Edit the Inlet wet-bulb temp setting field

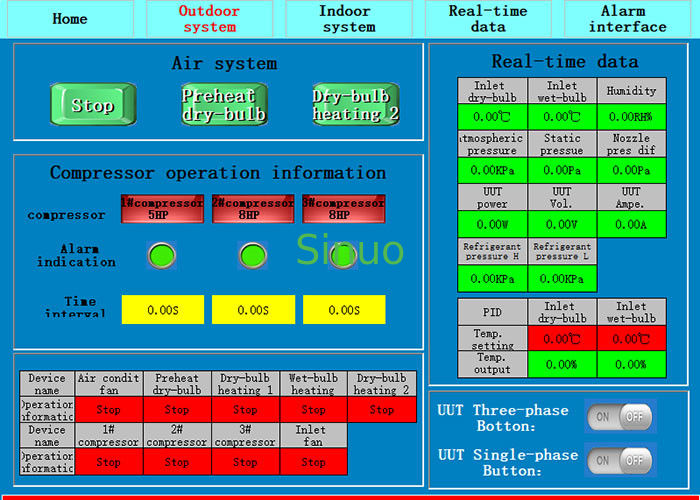point(631,338)
